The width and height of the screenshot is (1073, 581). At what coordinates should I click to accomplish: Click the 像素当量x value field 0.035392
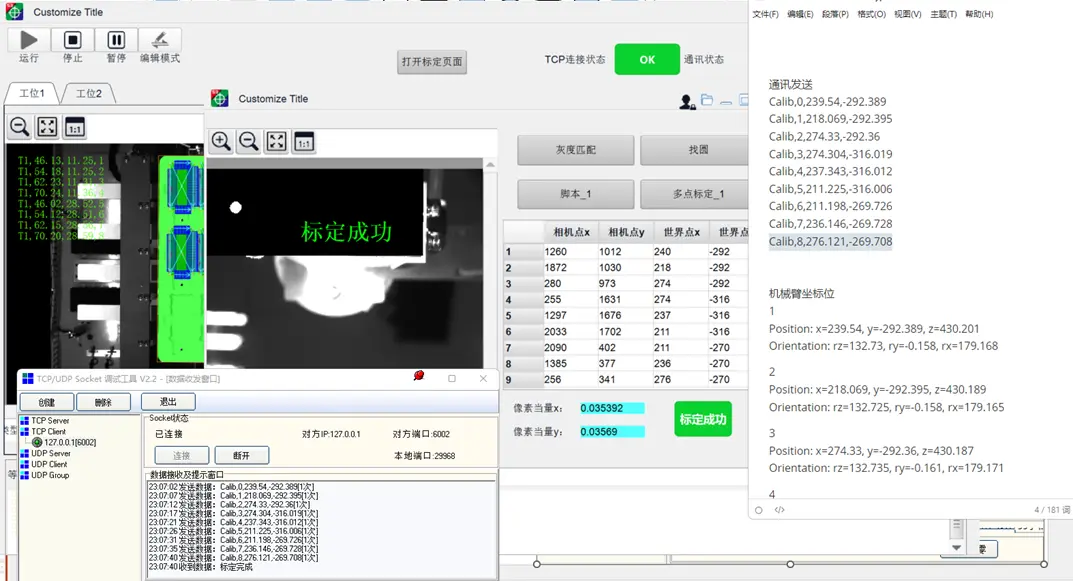click(612, 408)
